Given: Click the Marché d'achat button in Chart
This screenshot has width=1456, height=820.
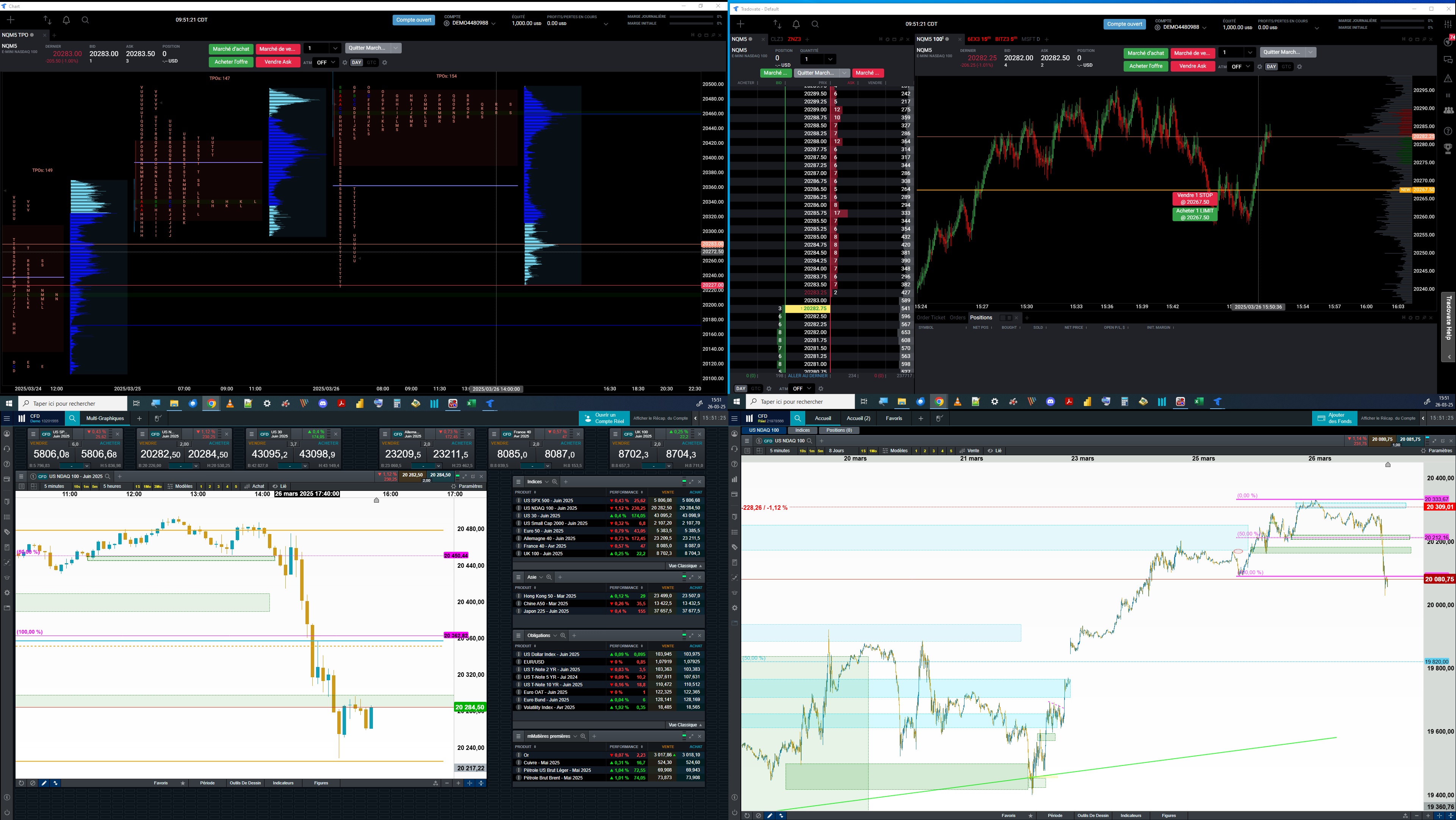Looking at the screenshot, I should pos(231,49).
